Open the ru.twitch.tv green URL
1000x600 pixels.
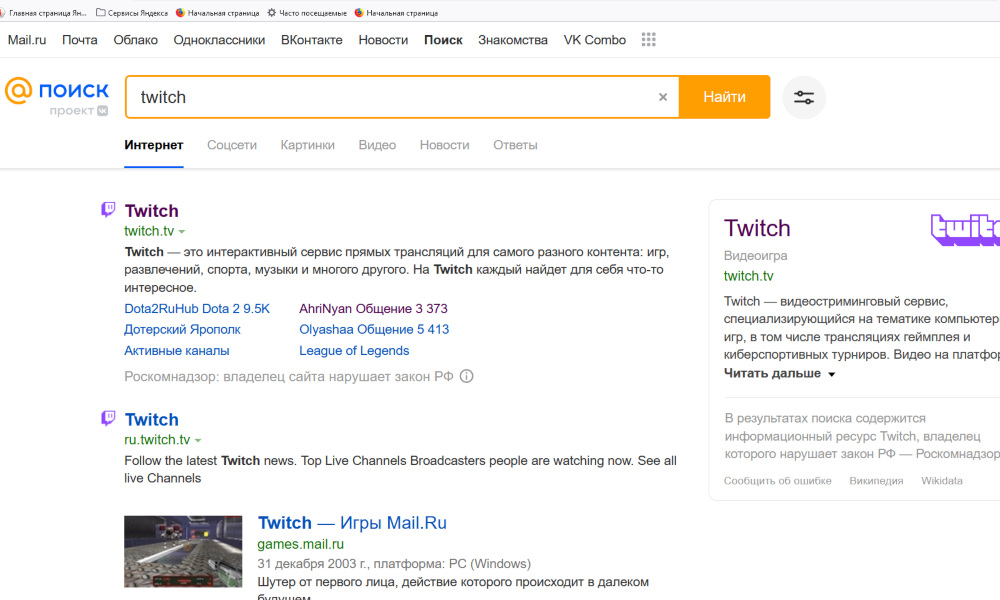click(x=157, y=440)
